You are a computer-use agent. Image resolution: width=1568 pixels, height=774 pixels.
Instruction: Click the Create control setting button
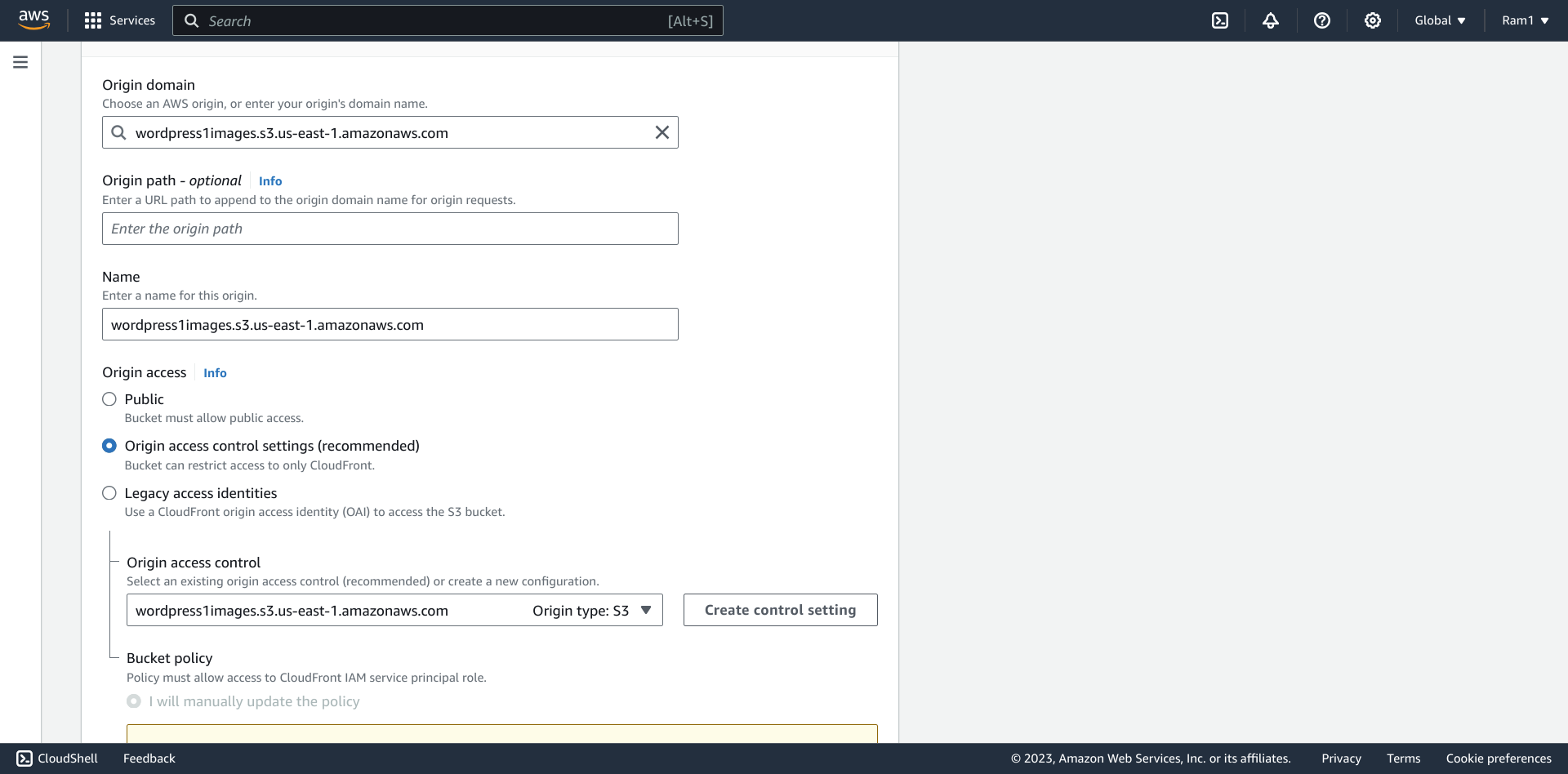tap(780, 610)
